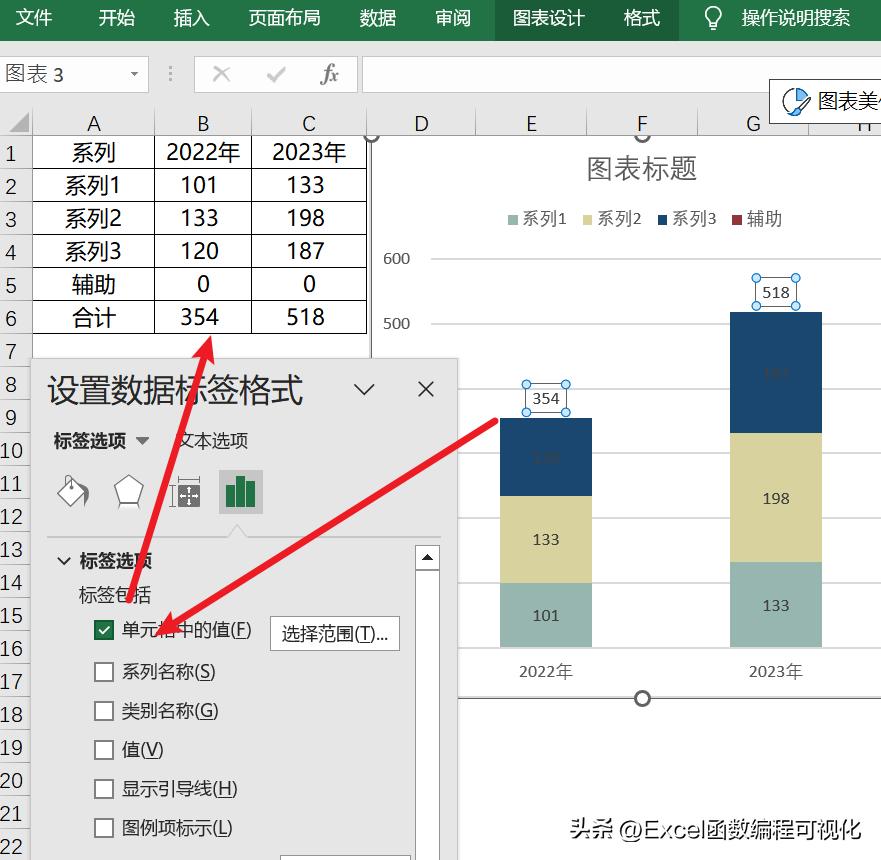Select the 图表标题 chart title
This screenshot has width=881, height=860.
pos(642,169)
